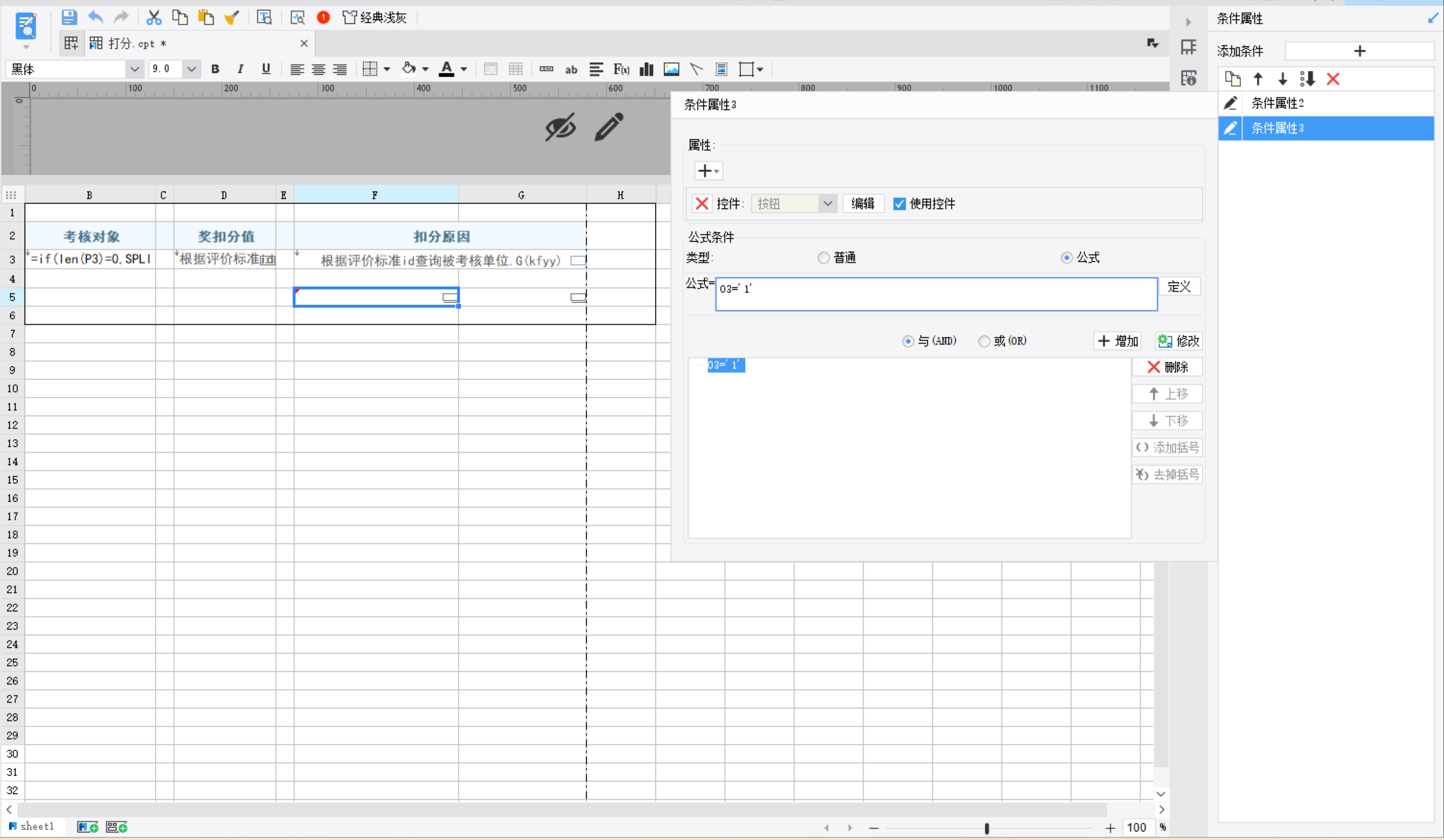Select 条件属性3 in the list
1444x840 pixels.
tap(1325, 128)
